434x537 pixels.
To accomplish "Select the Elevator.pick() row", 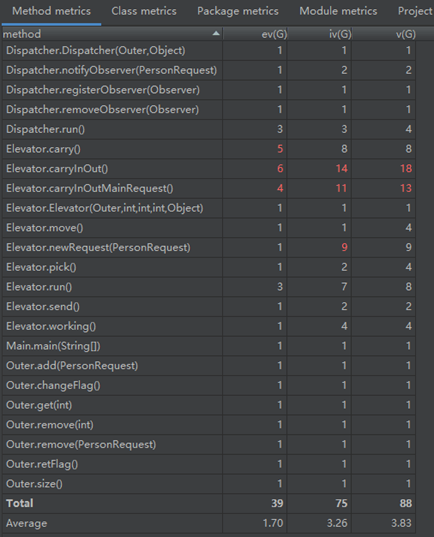I will [x=209, y=267].
